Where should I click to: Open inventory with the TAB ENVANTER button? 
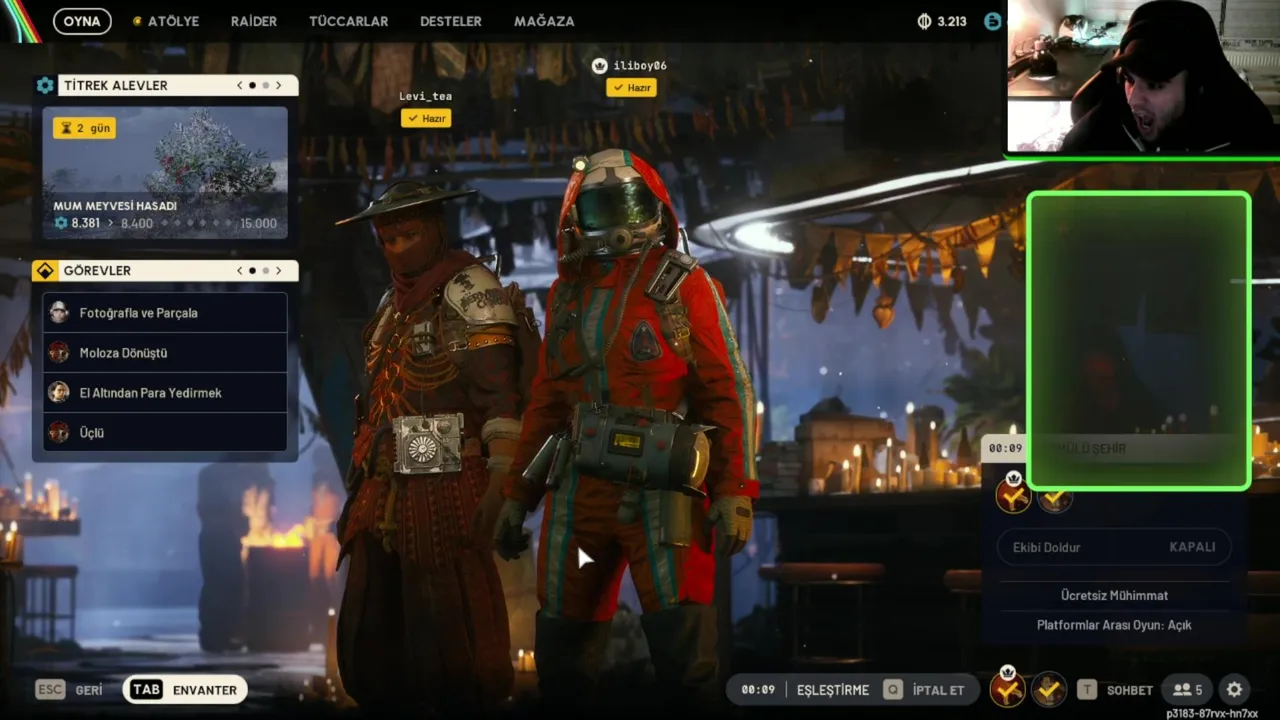(185, 690)
